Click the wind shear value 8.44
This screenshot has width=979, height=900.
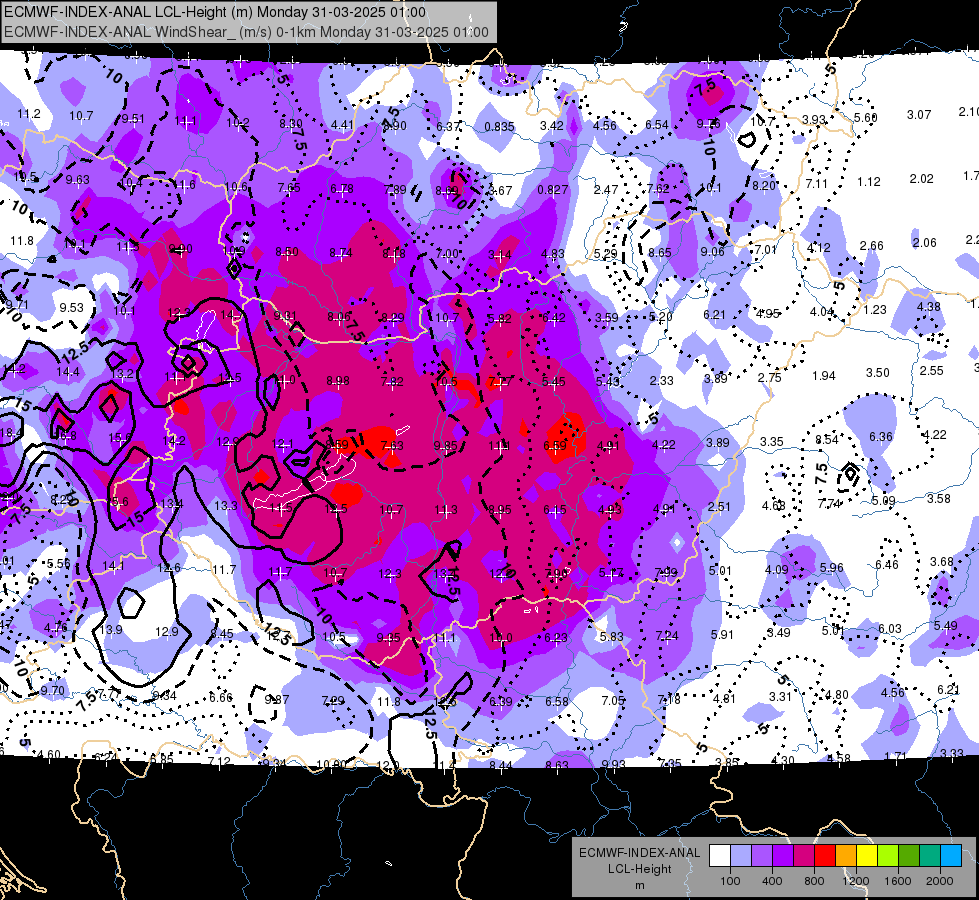(501, 765)
